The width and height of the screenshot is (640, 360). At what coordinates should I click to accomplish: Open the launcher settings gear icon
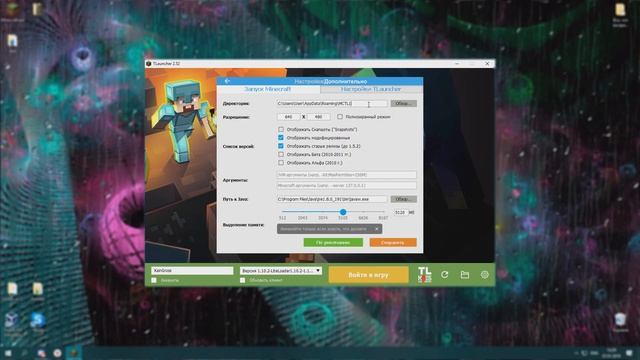coord(484,275)
